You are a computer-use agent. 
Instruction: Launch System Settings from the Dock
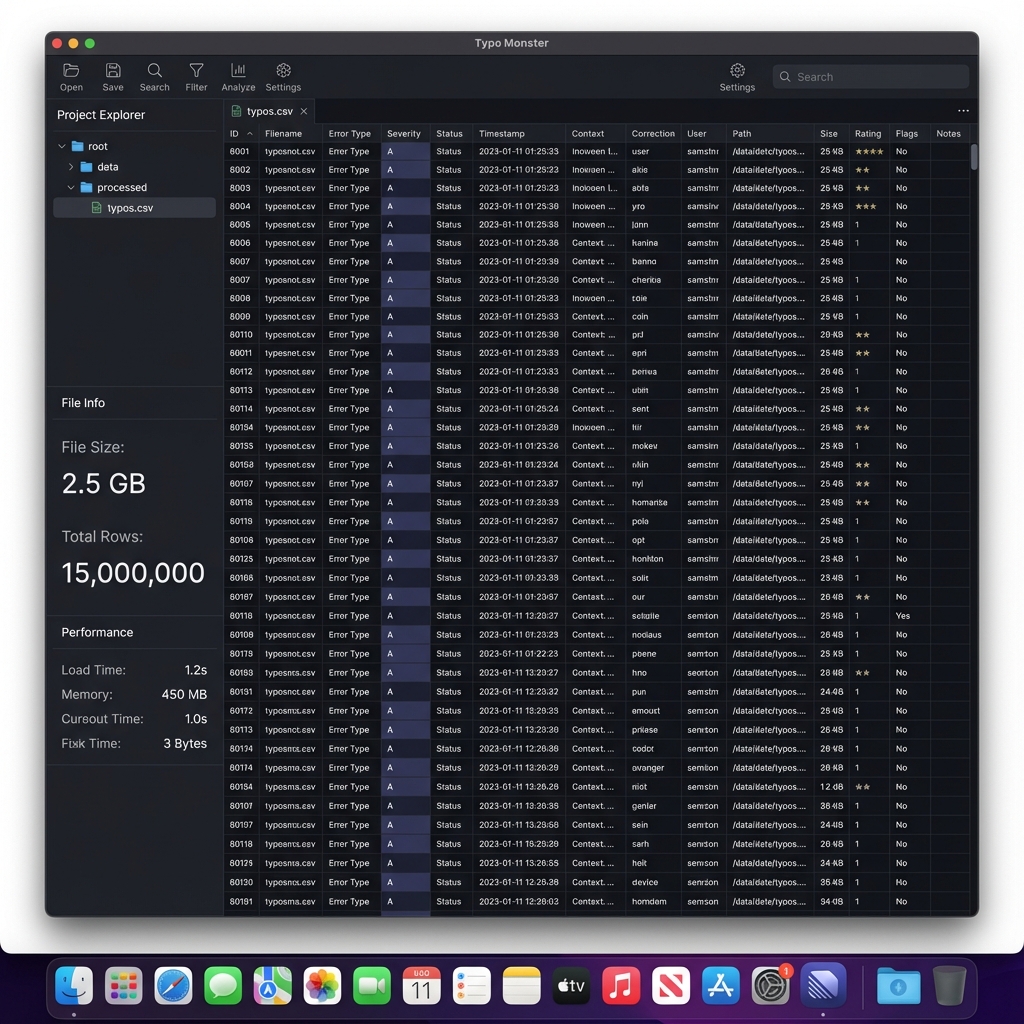pos(770,985)
